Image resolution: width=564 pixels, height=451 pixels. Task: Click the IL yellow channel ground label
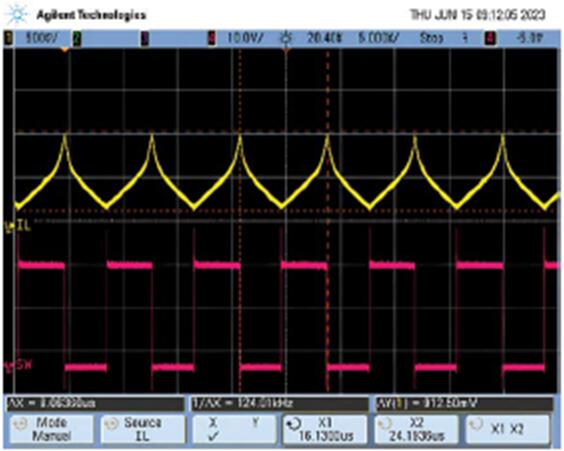pyautogui.click(x=18, y=226)
